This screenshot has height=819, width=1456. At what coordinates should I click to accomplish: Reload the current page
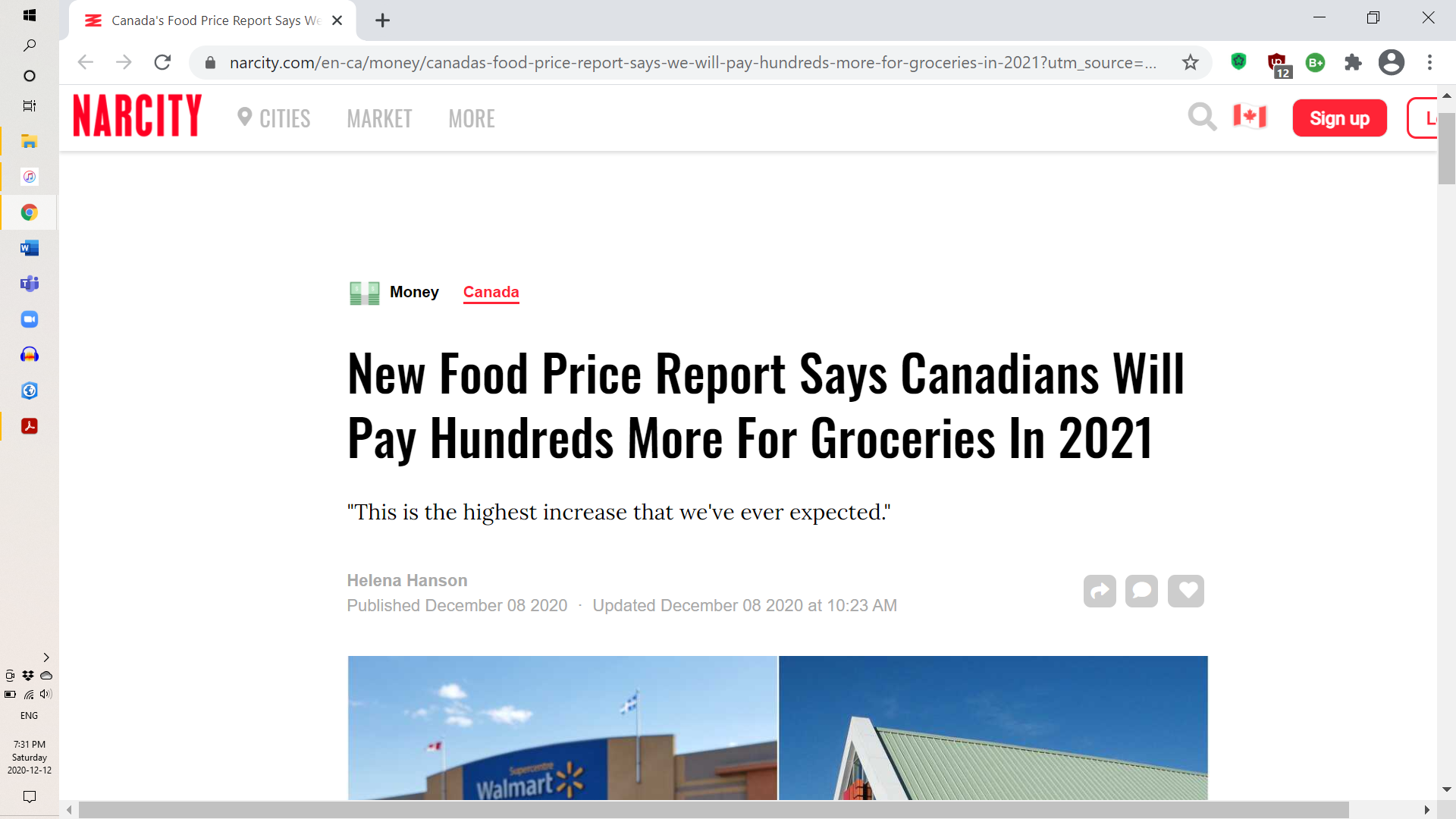click(162, 62)
